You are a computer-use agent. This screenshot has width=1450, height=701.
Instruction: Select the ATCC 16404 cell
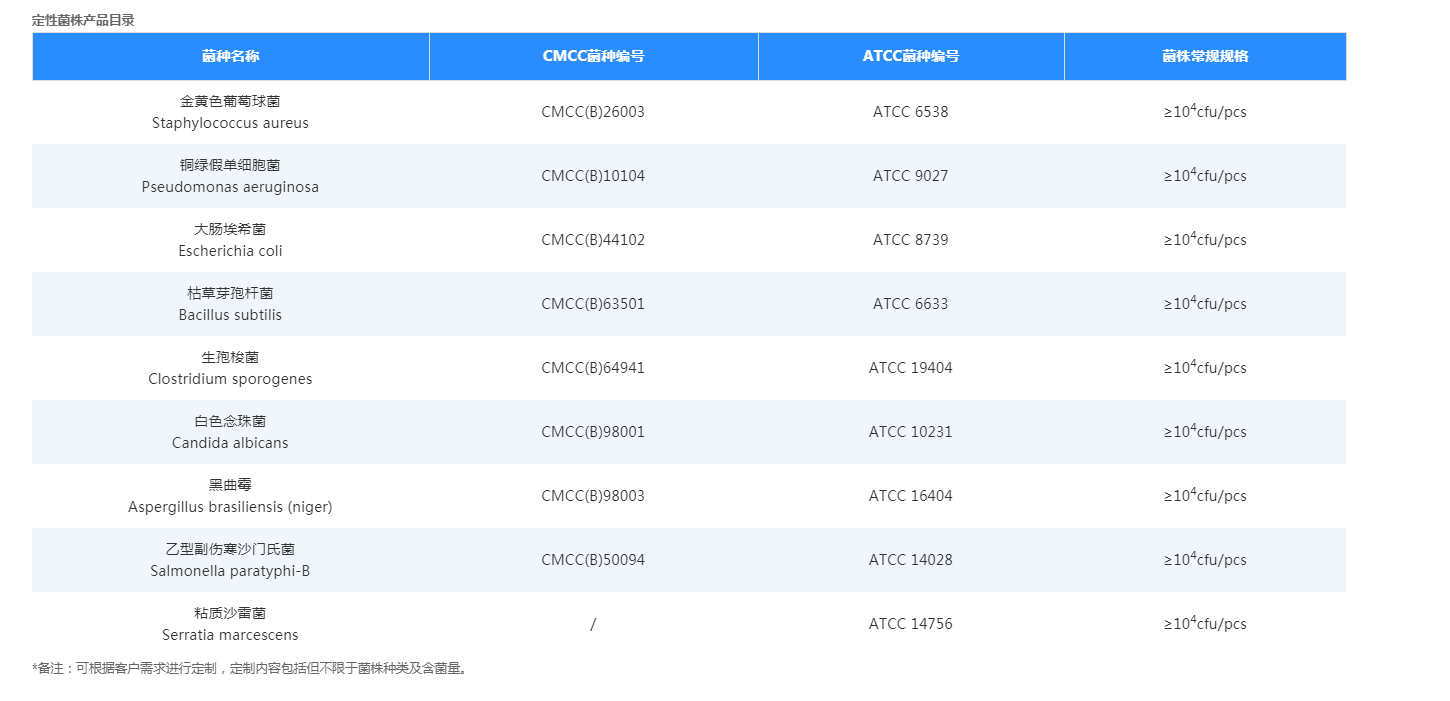click(x=911, y=496)
